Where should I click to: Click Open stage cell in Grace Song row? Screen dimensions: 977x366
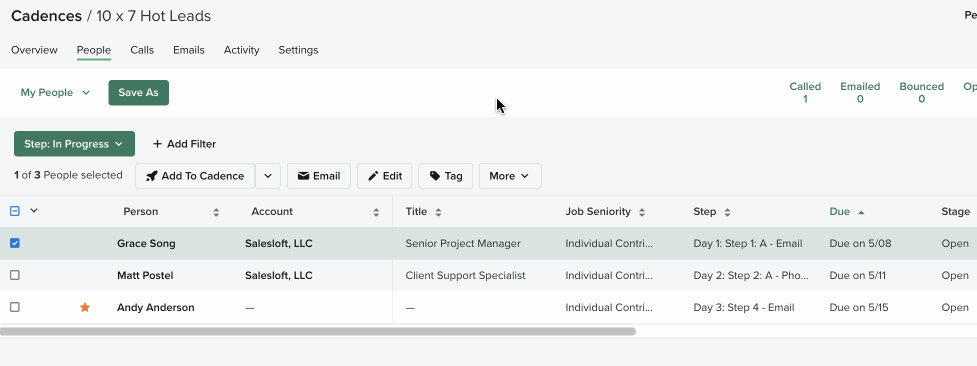[955, 243]
